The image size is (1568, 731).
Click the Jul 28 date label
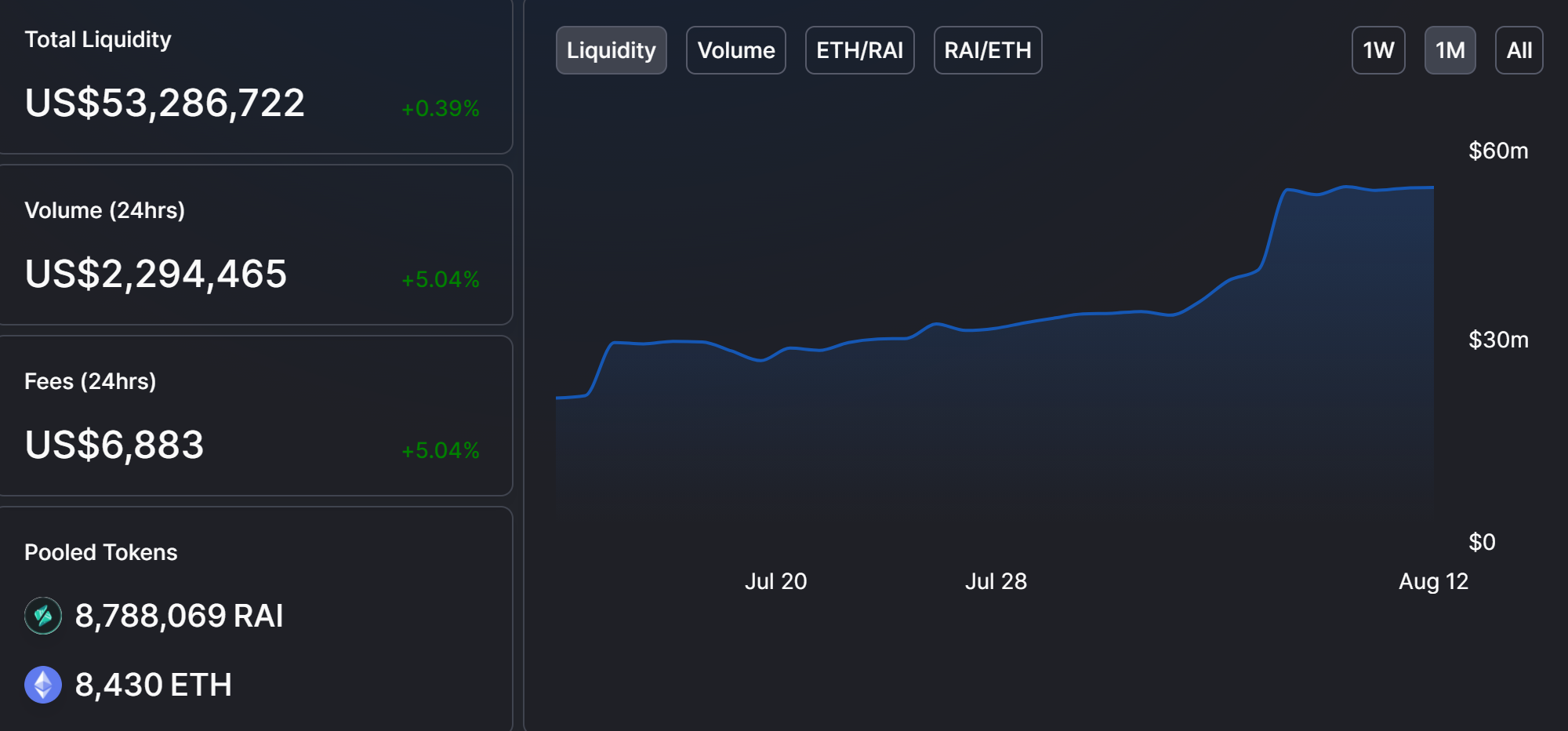click(996, 581)
